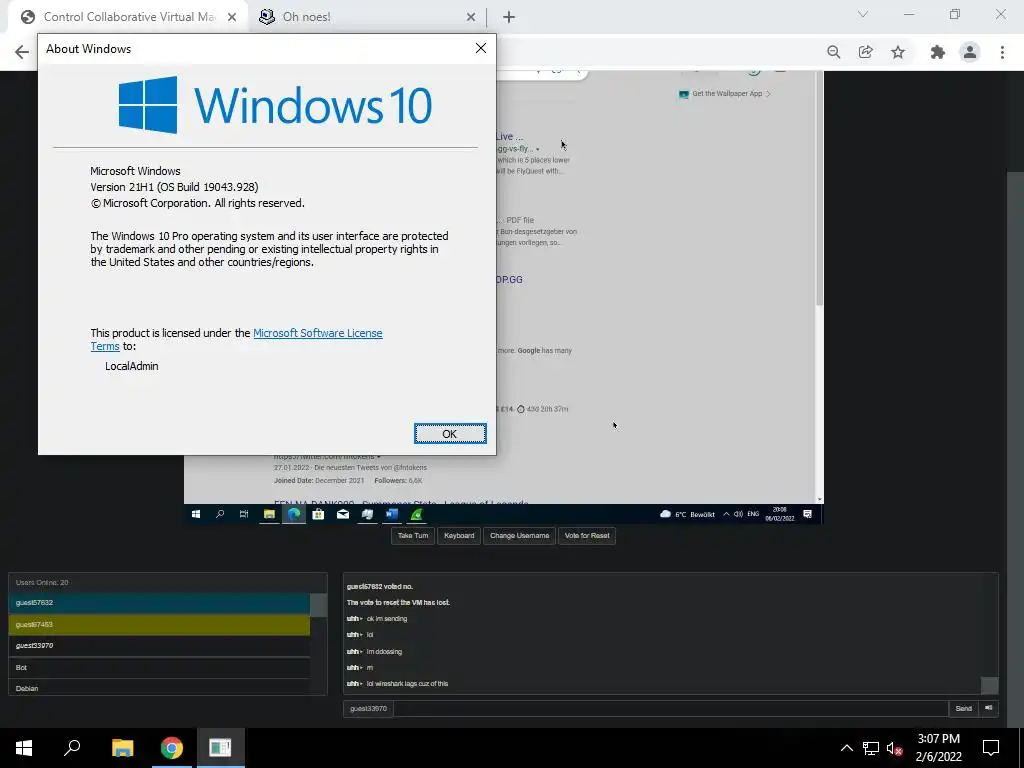Select user Bot in the list
The width and height of the screenshot is (1024, 768).
click(159, 667)
